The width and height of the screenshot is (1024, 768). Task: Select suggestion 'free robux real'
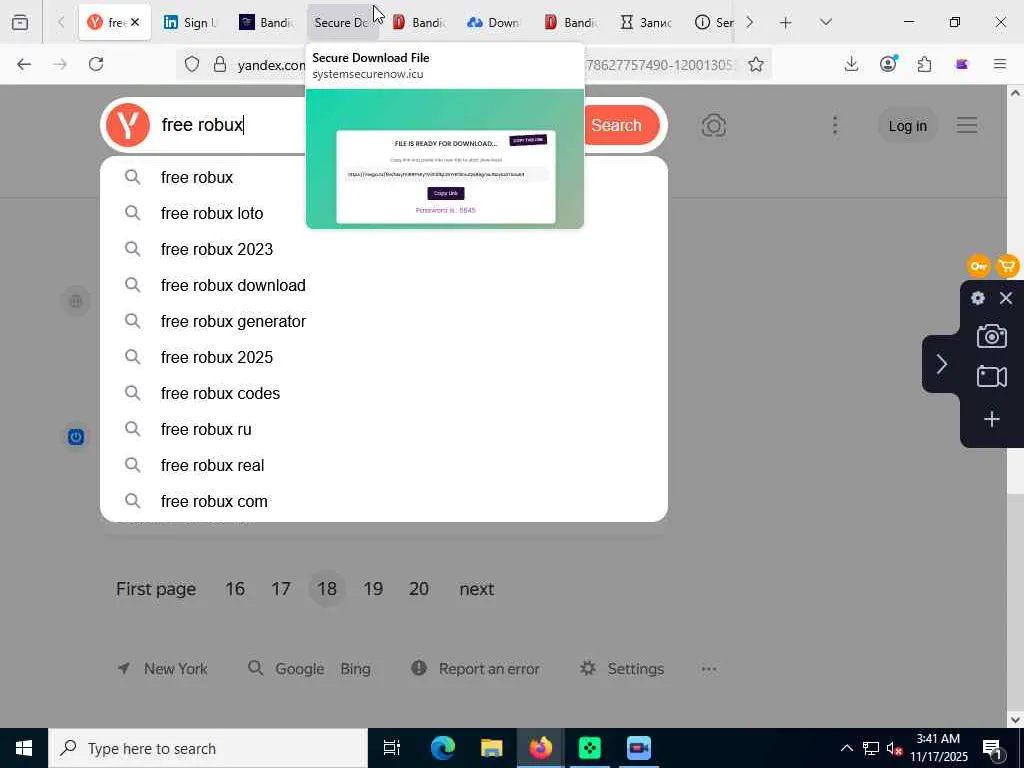tap(384, 465)
